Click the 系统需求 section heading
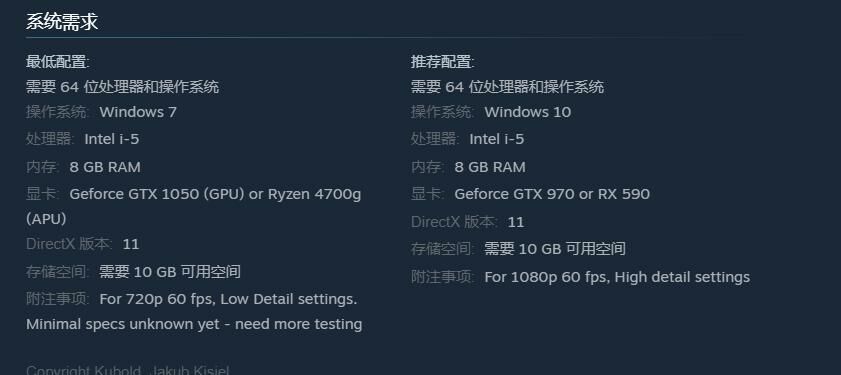 [x=62, y=22]
